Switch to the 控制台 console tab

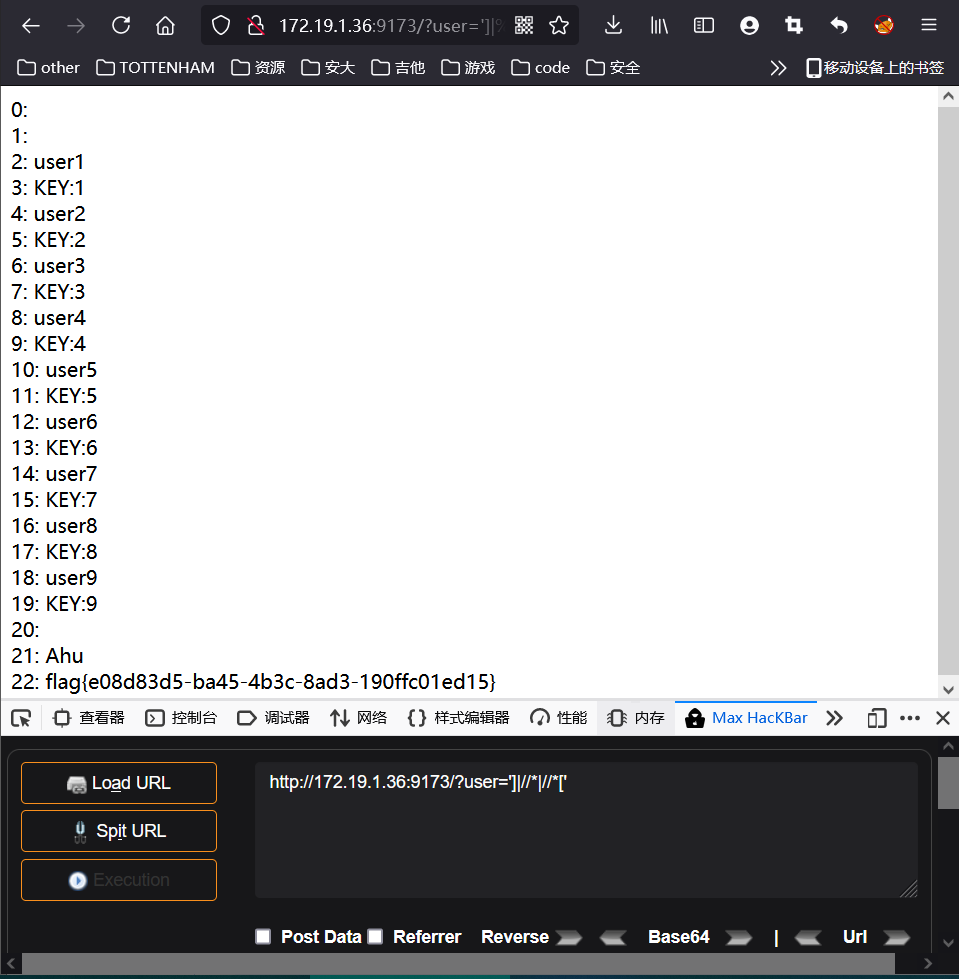181,718
